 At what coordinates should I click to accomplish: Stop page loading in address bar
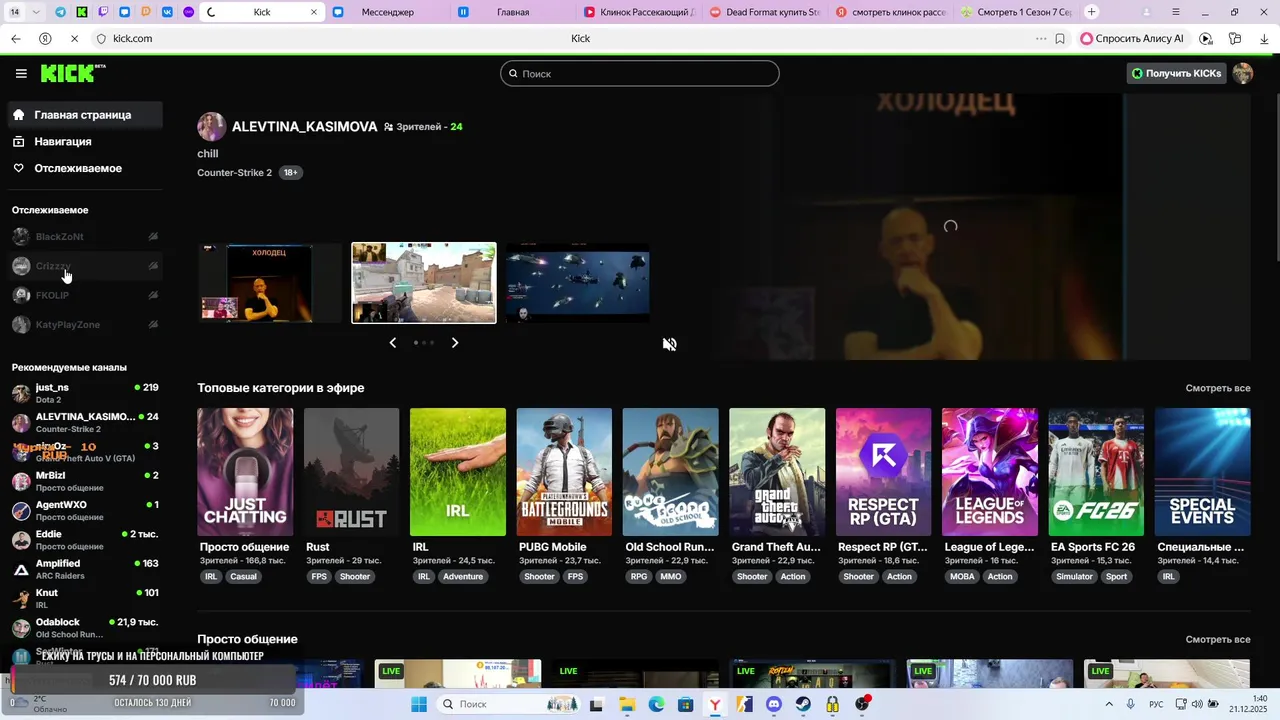pos(76,39)
